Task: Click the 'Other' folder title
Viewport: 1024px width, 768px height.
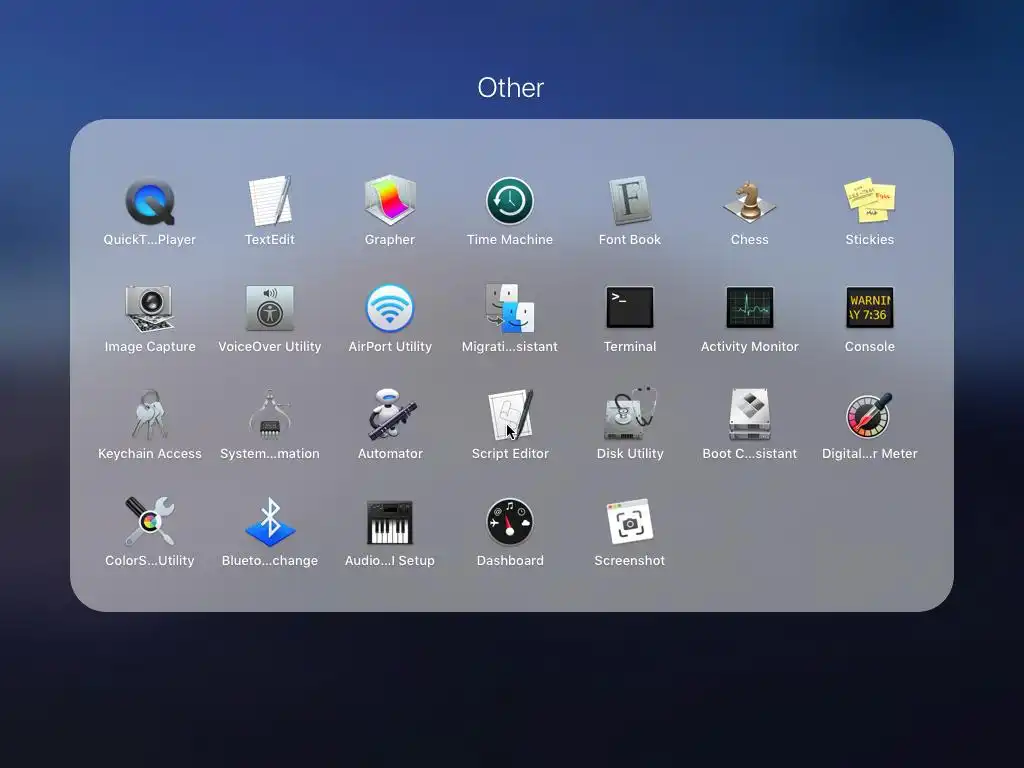Action: [511, 88]
